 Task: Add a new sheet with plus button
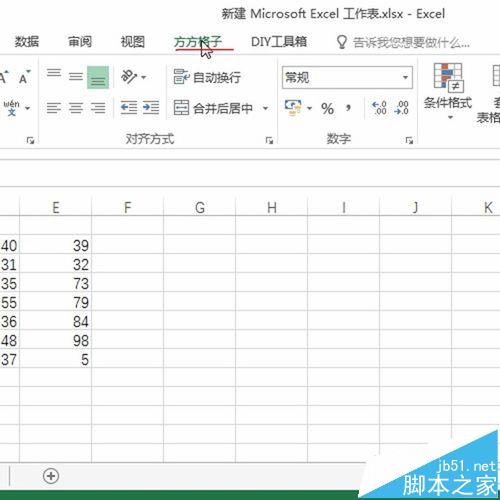point(51,476)
